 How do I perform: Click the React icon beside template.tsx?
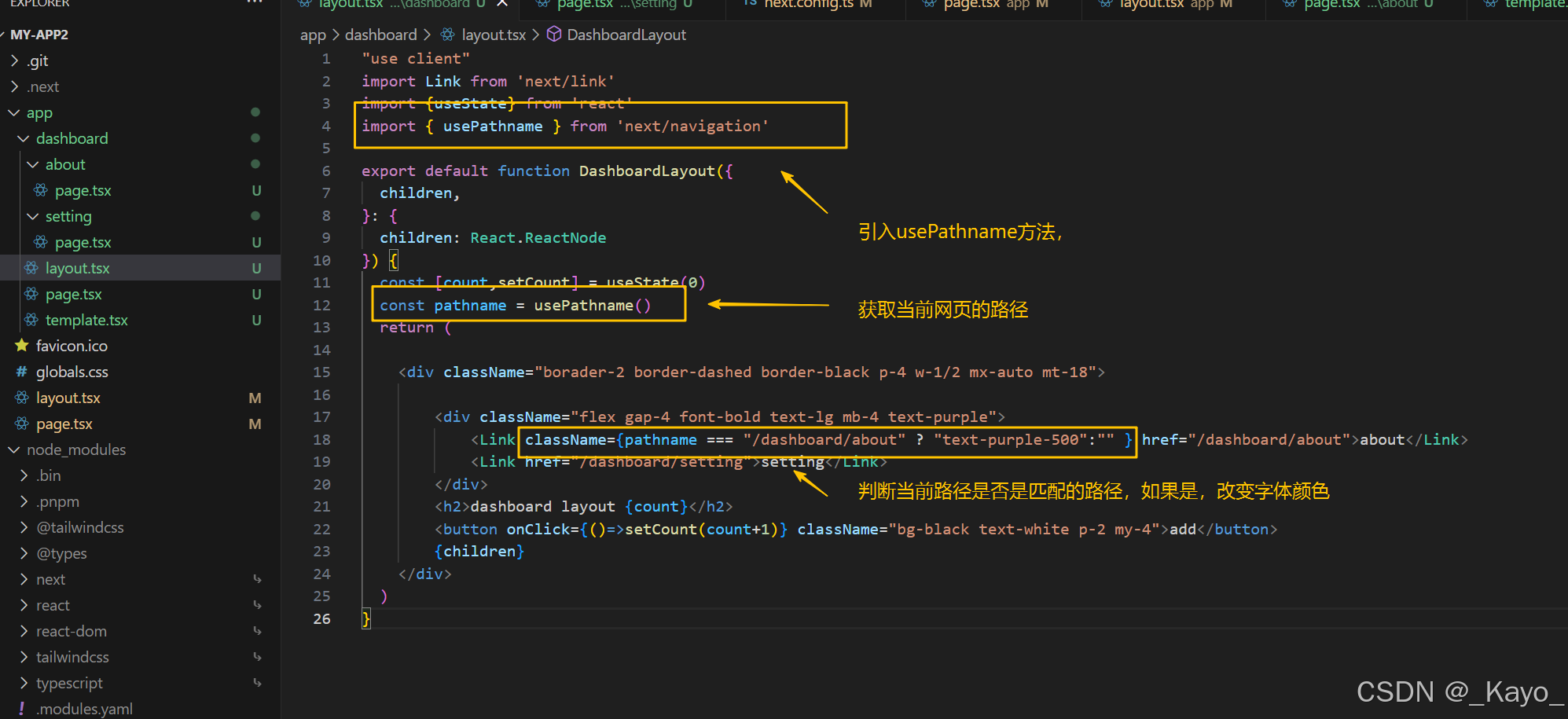point(32,320)
